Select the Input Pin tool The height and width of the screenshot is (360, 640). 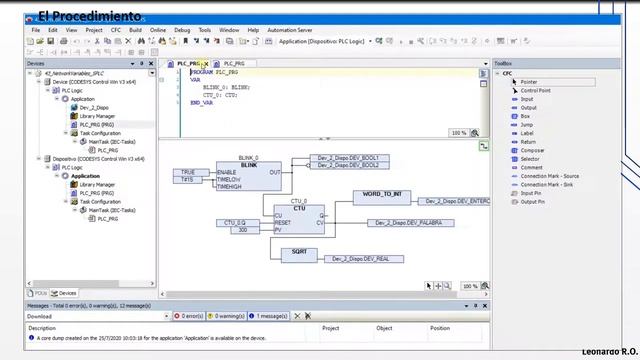(x=527, y=193)
